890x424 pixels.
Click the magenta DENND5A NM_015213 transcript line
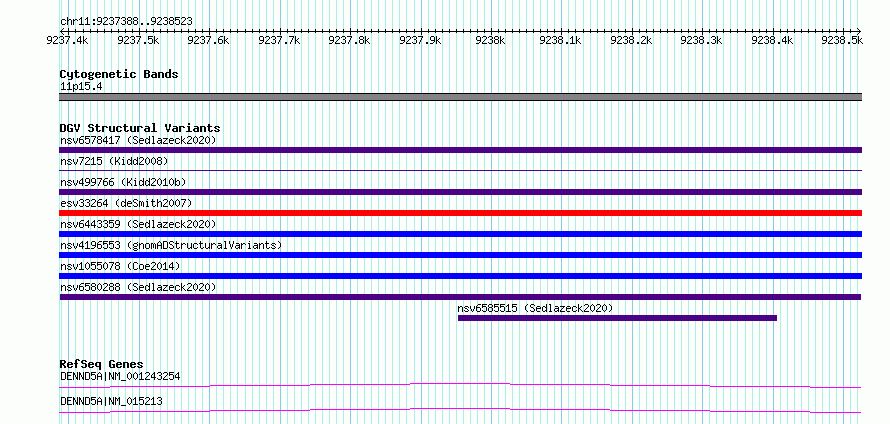(460, 410)
